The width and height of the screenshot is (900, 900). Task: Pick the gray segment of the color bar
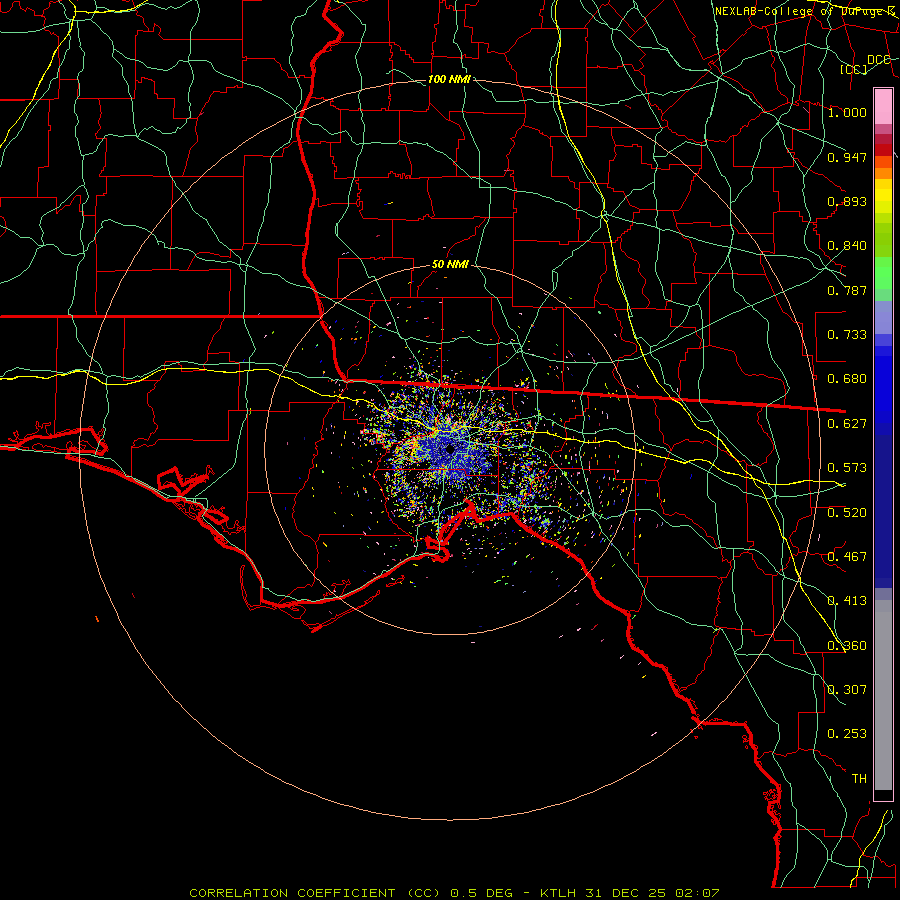(x=883, y=695)
